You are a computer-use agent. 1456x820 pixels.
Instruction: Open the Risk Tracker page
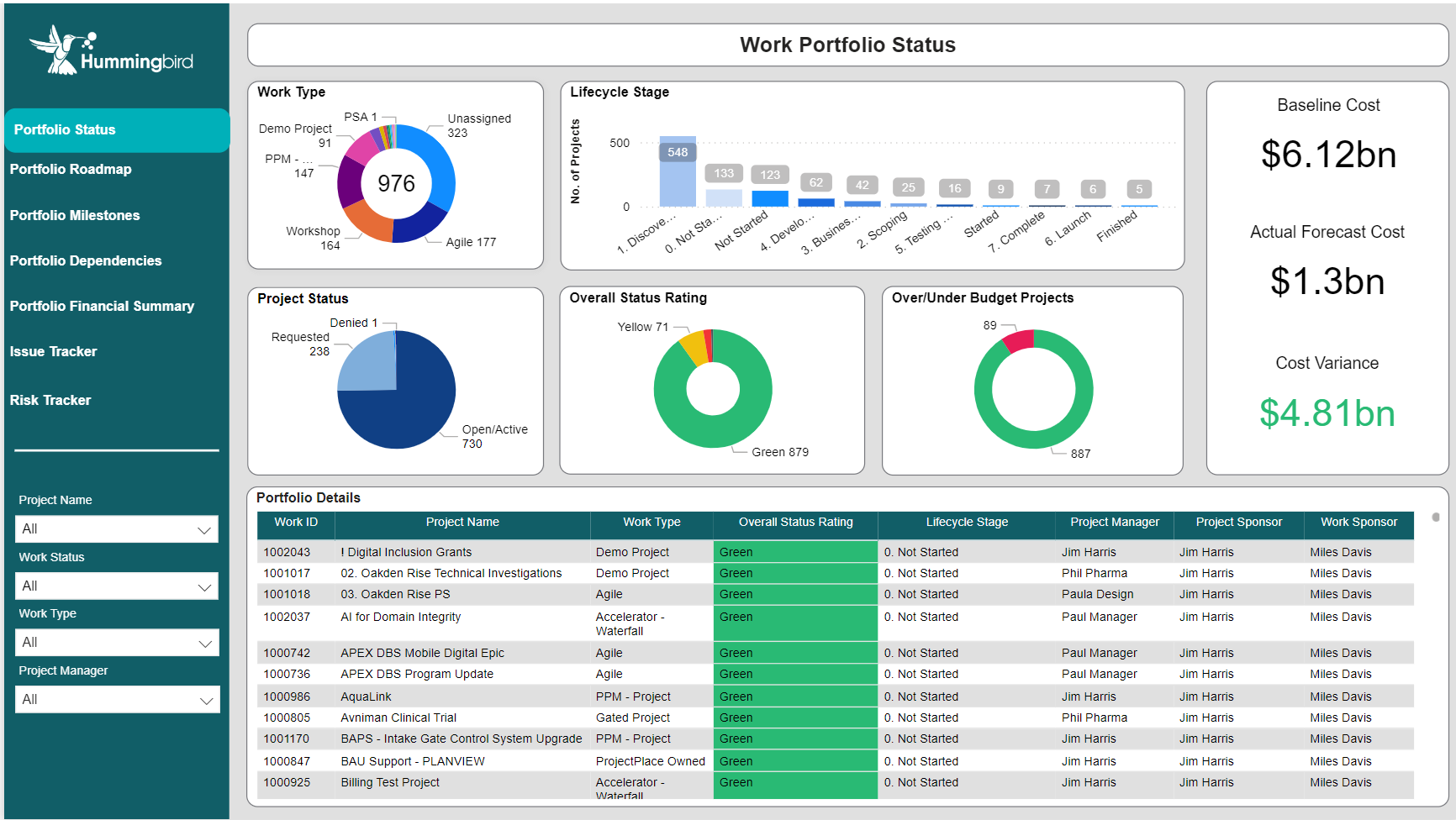click(x=50, y=400)
